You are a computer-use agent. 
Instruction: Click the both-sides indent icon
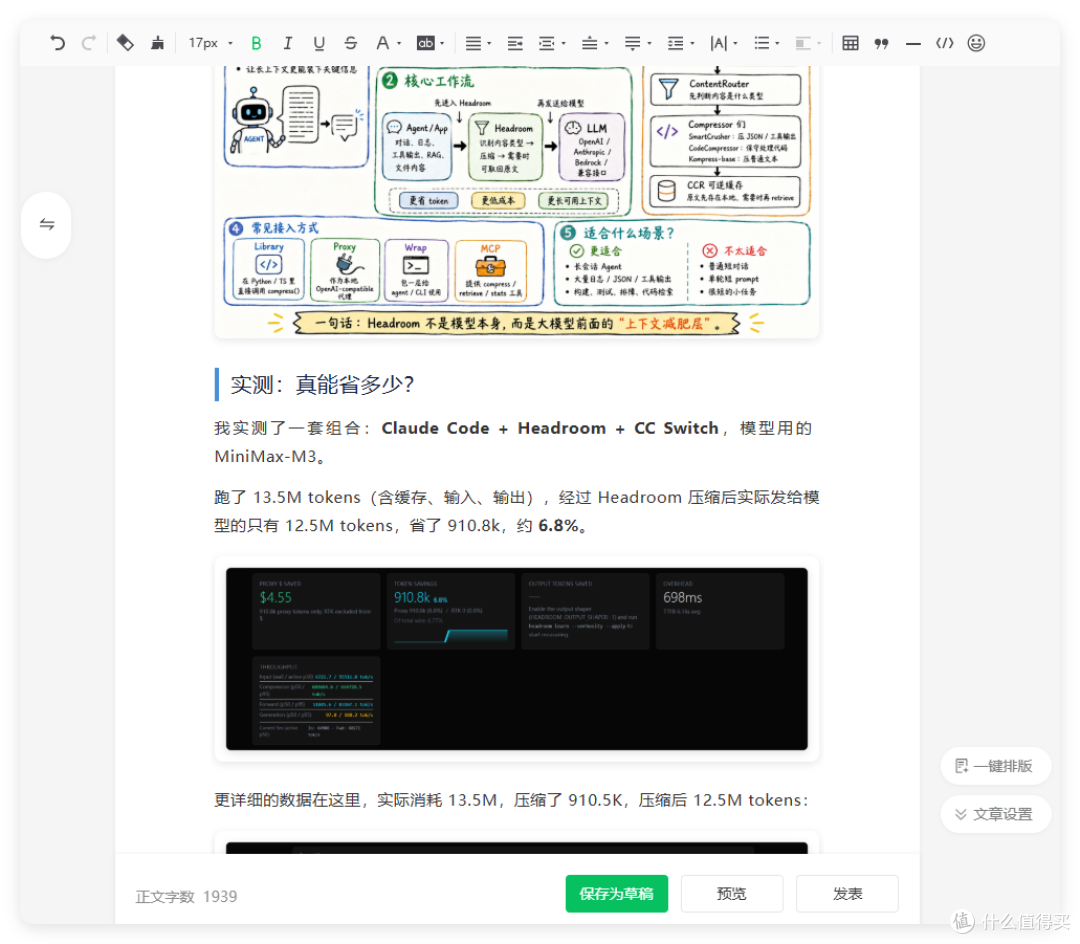pyautogui.click(x=515, y=43)
